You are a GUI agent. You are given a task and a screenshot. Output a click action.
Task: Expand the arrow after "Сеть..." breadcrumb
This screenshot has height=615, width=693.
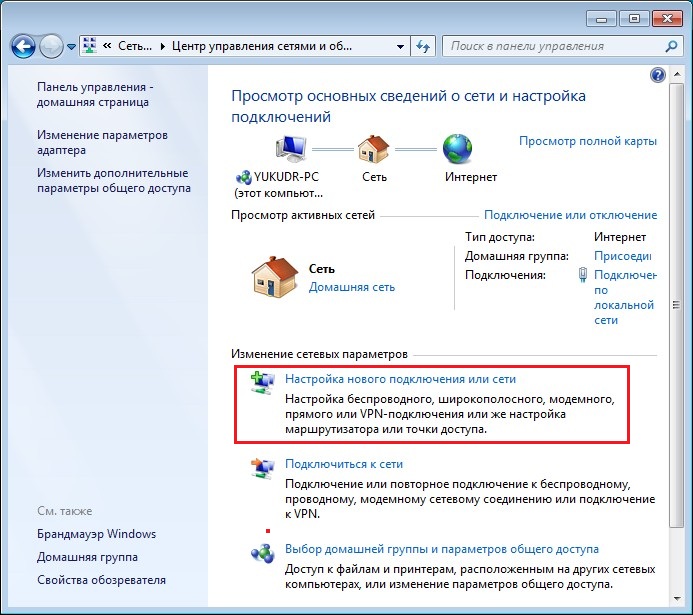click(162, 46)
